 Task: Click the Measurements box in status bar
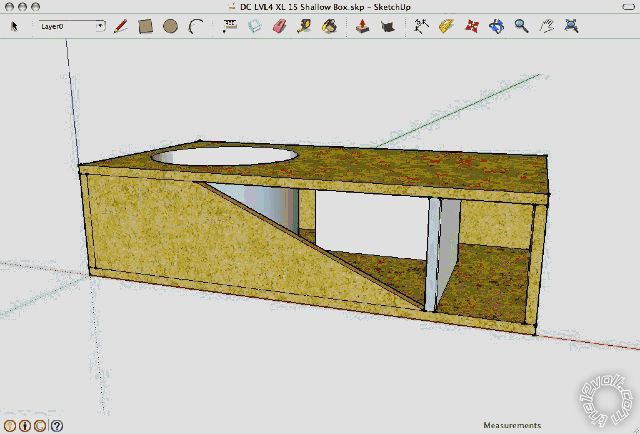pyautogui.click(x=511, y=425)
